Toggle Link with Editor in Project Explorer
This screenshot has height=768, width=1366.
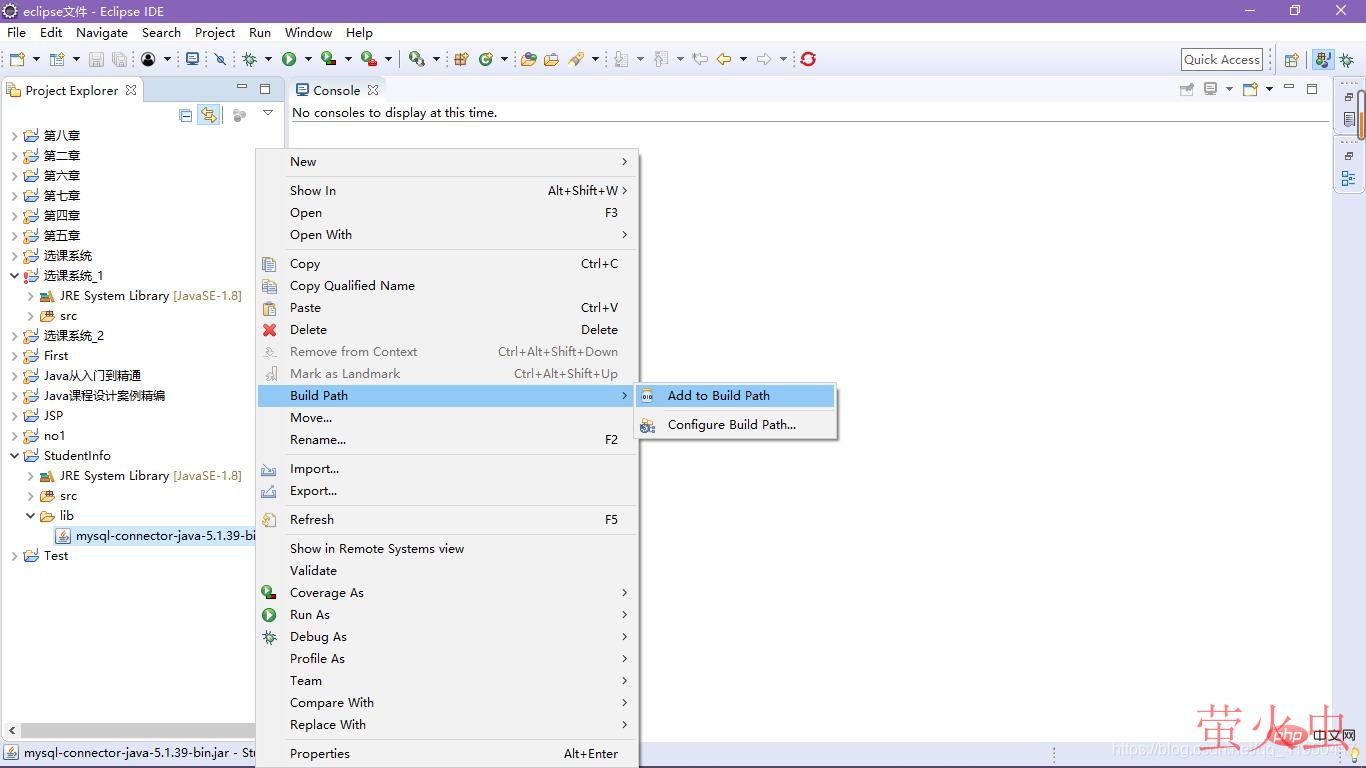pyautogui.click(x=208, y=115)
